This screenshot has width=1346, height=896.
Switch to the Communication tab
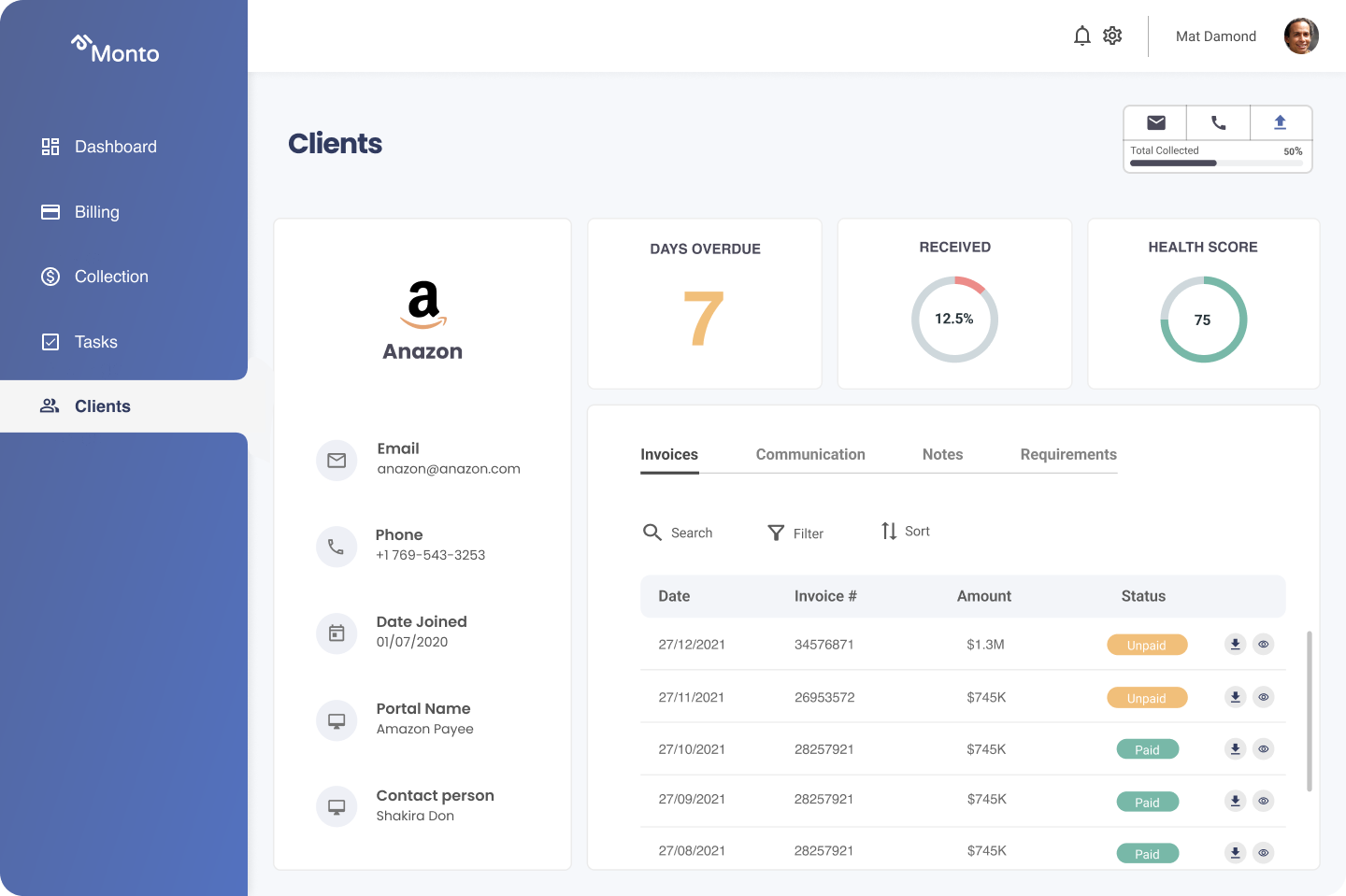tap(810, 455)
